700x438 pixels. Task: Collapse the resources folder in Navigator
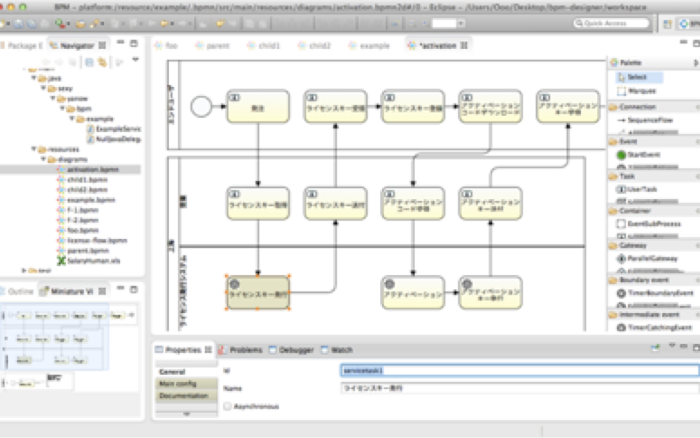point(31,148)
